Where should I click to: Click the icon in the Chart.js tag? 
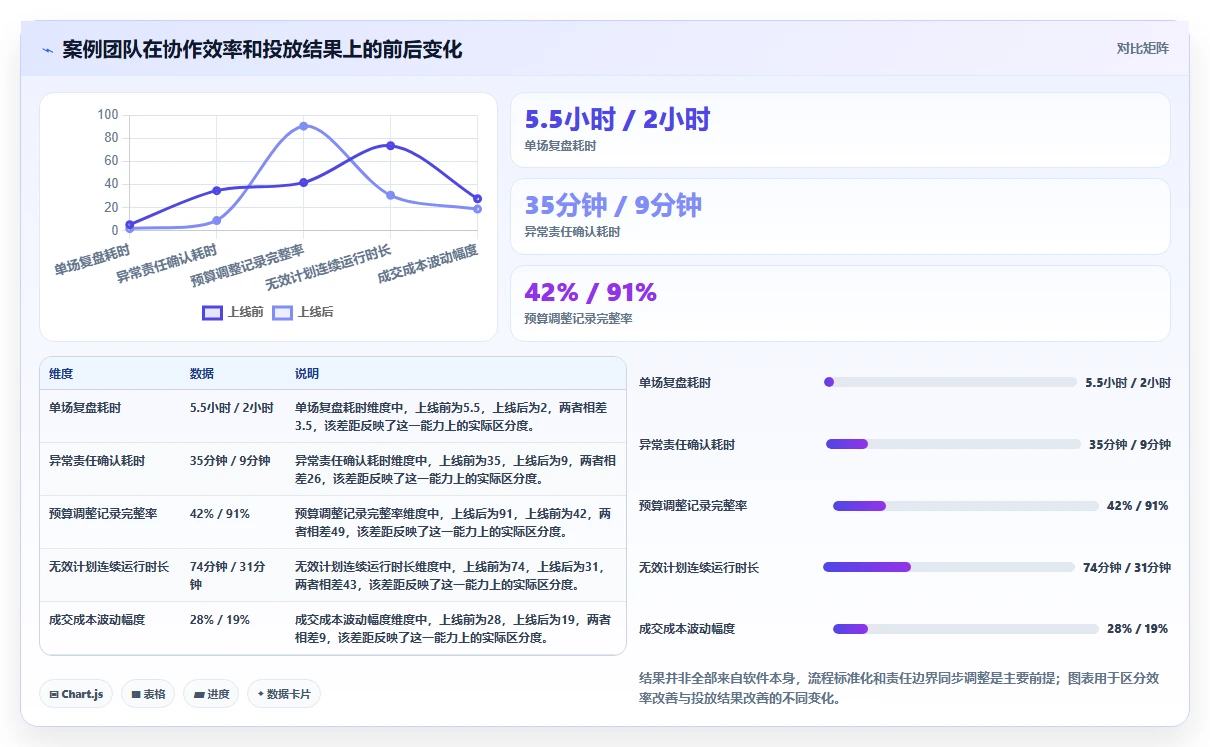point(54,694)
